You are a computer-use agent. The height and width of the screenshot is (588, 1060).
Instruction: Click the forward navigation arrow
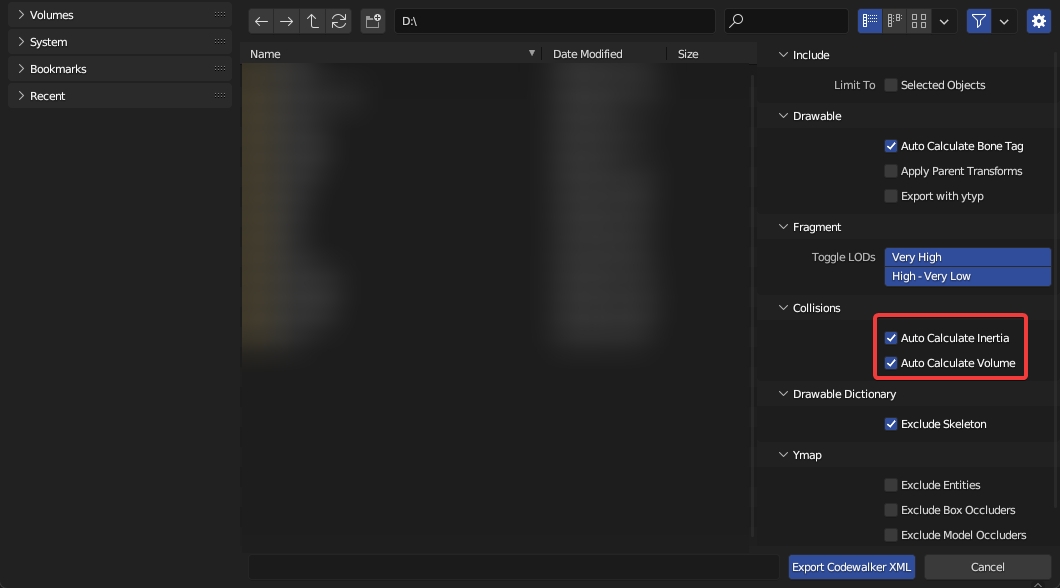(x=287, y=21)
